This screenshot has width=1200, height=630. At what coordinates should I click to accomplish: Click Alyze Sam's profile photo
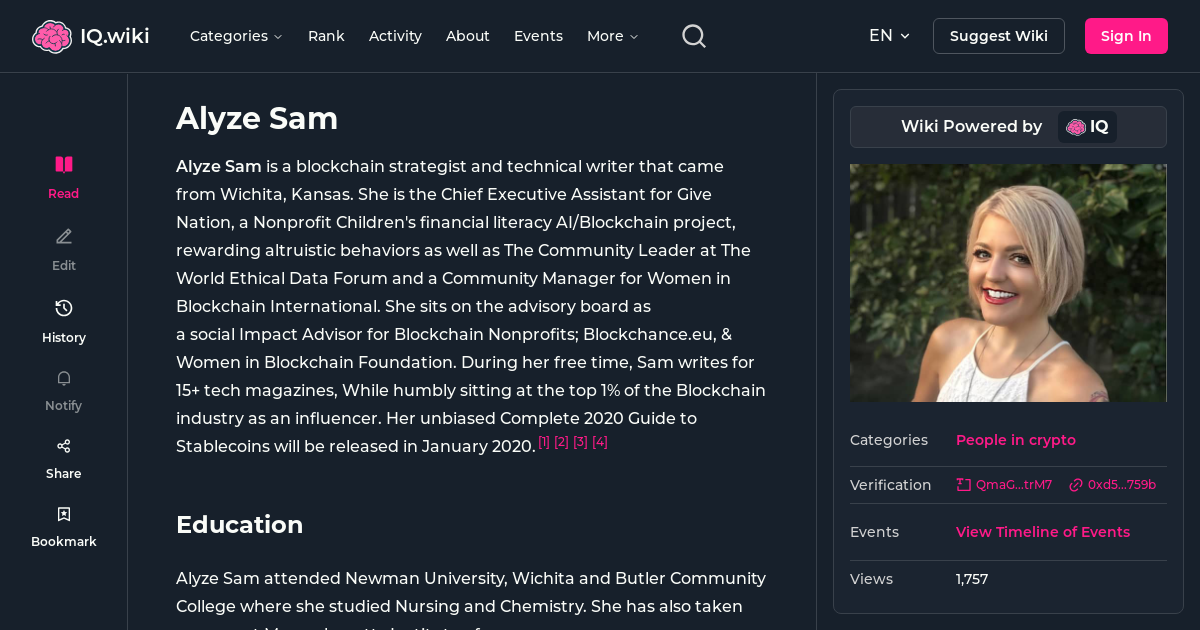click(x=1008, y=283)
